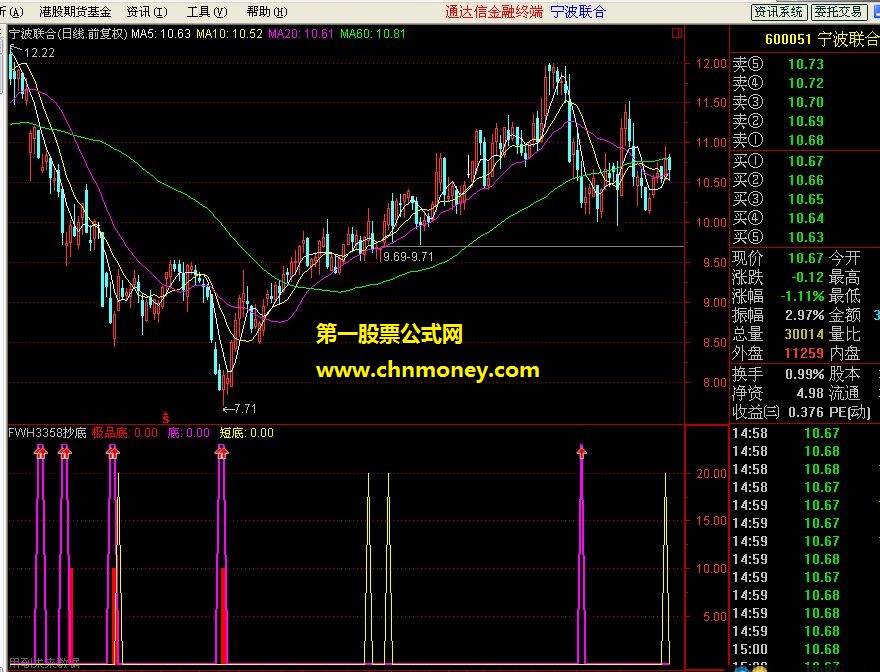Click the 20.00 indicator axis label
This screenshot has height=672, width=880.
point(711,473)
